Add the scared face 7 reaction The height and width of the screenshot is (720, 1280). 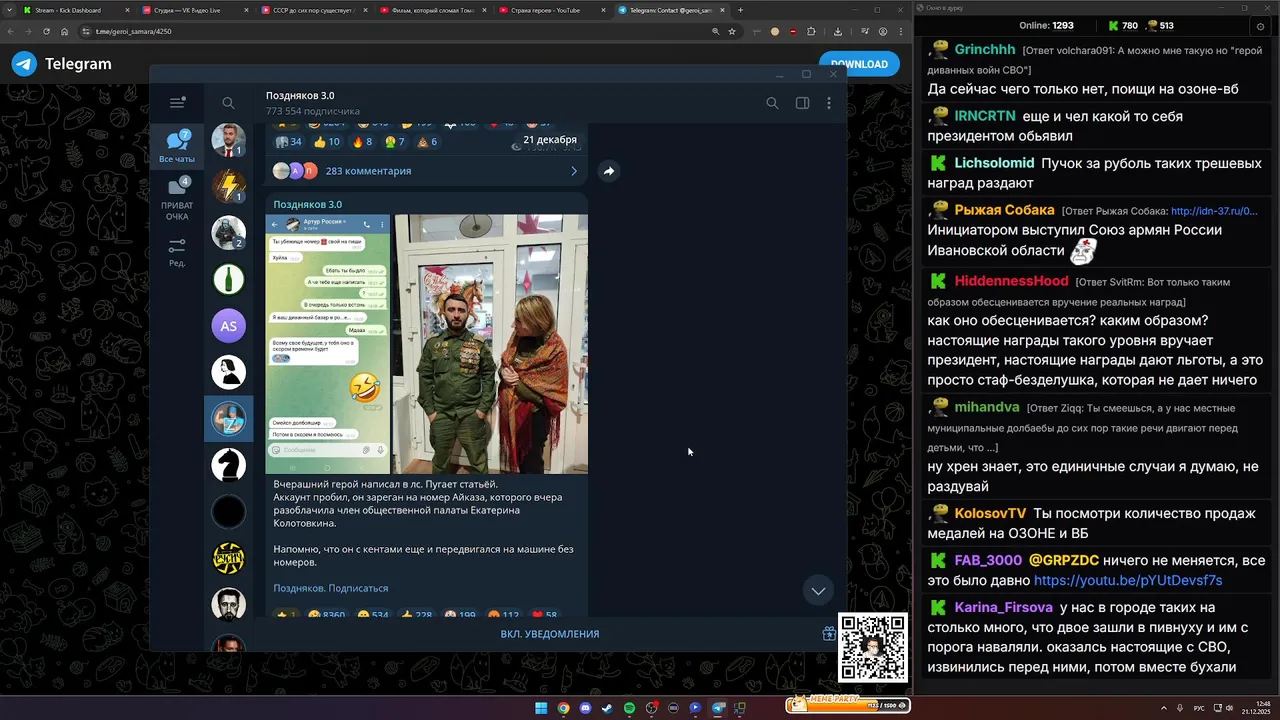tap(395, 142)
